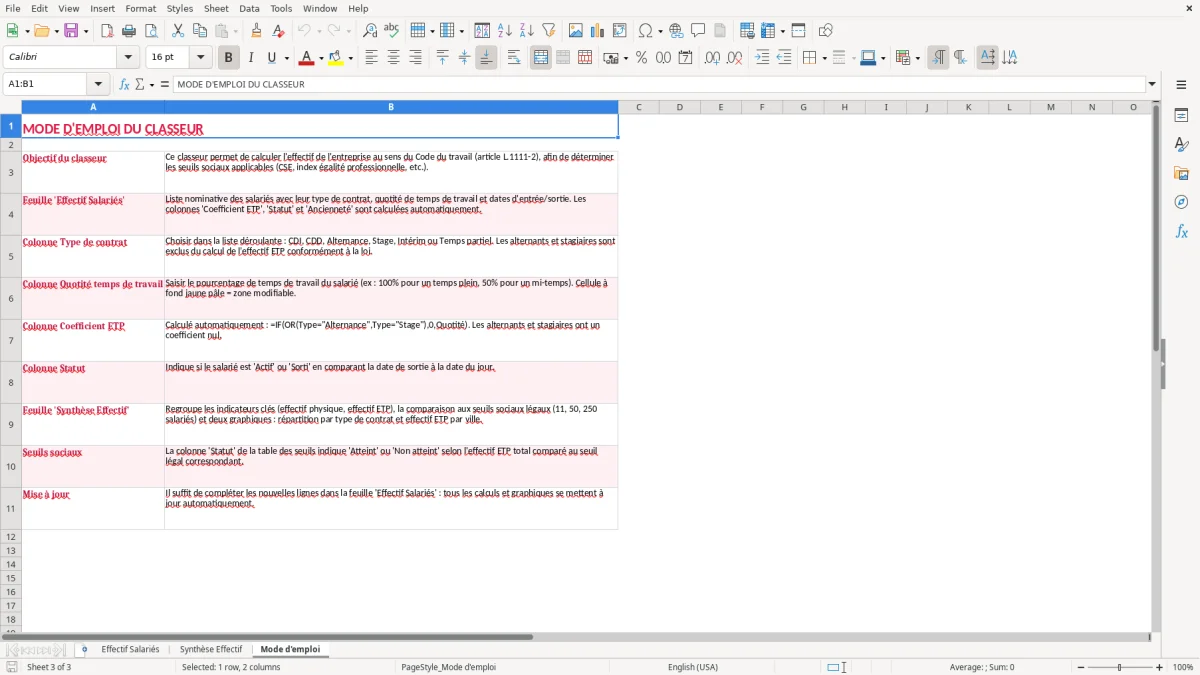Insert an image
The image size is (1200, 675).
pyautogui.click(x=576, y=31)
